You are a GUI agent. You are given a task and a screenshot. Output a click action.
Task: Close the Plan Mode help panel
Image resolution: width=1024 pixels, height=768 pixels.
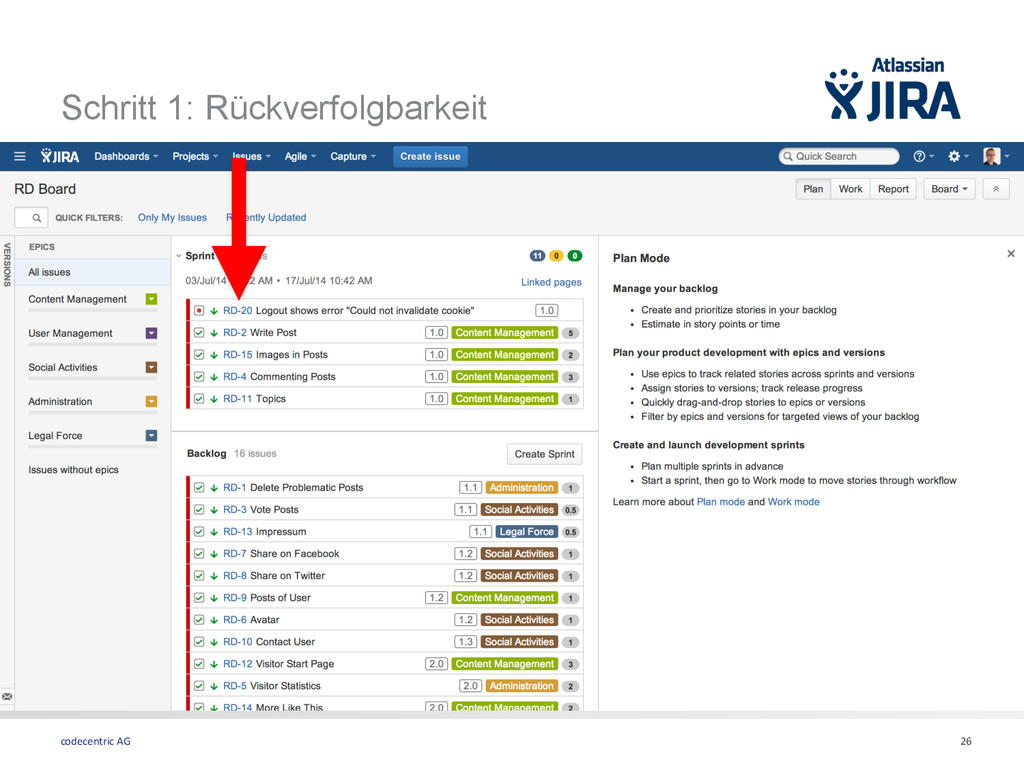point(1011,253)
